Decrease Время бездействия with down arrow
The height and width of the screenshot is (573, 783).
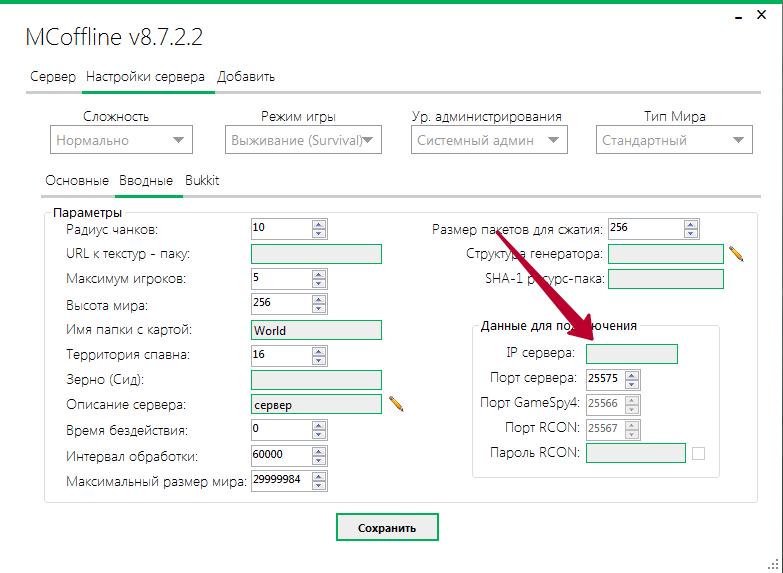(x=319, y=435)
